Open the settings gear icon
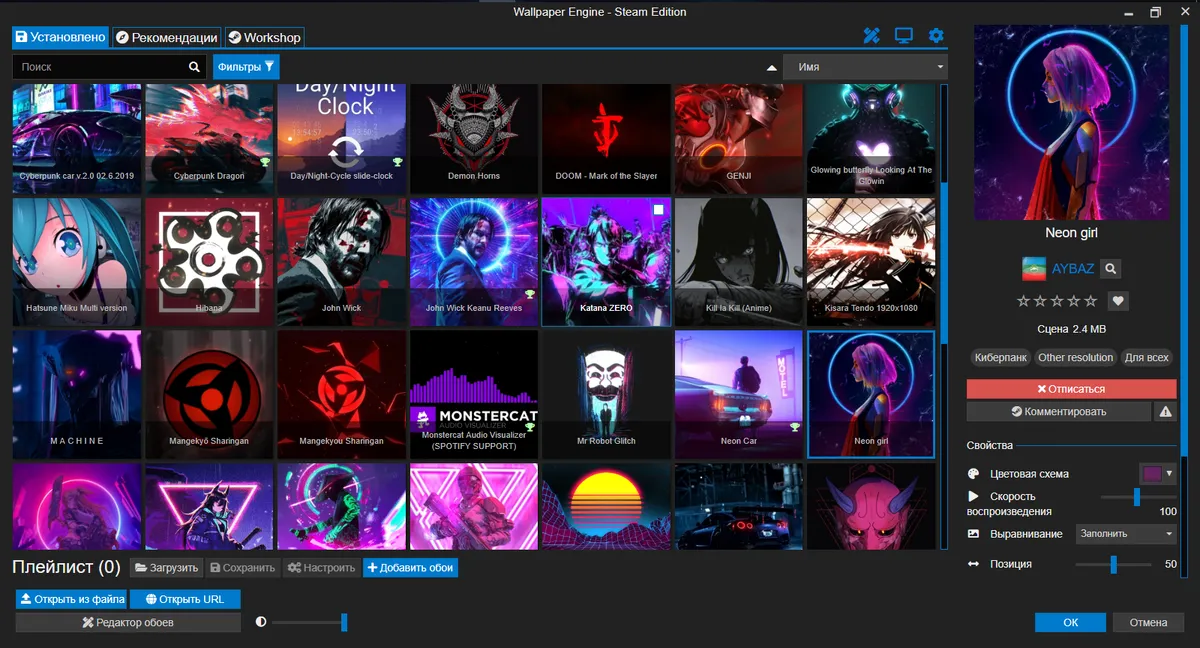This screenshot has width=1200, height=648. point(936,36)
